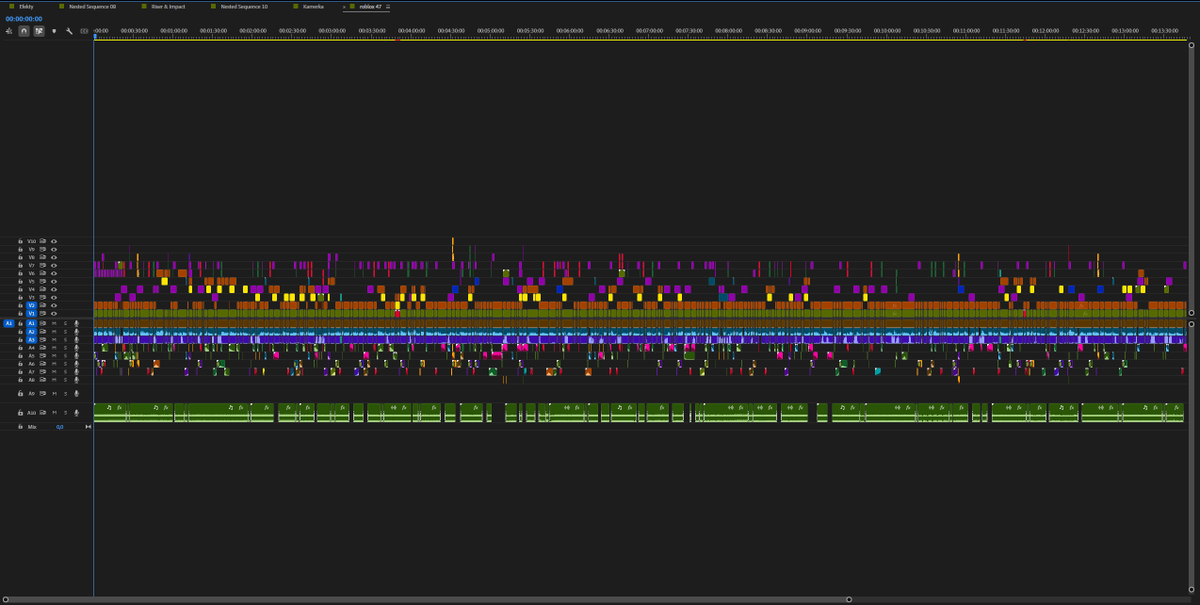1200x605 pixels.
Task: Open the roblox 47 panel menu icon
Action: pos(388,6)
